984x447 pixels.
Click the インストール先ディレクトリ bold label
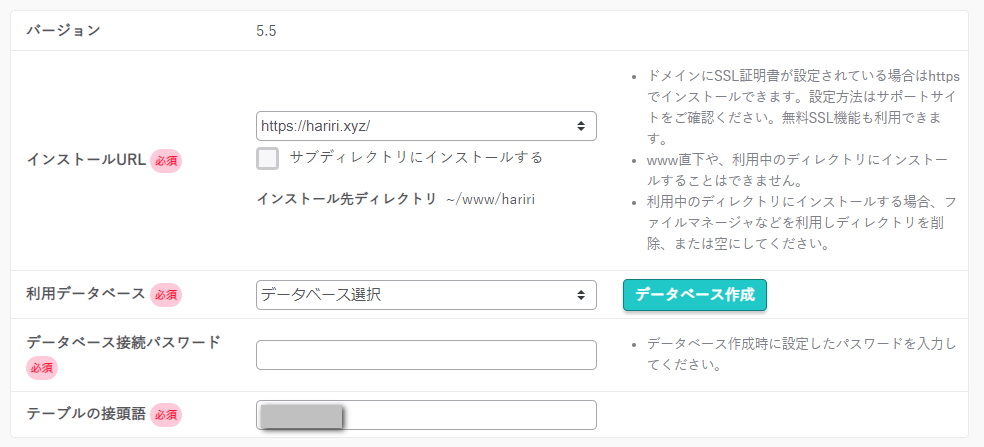346,199
